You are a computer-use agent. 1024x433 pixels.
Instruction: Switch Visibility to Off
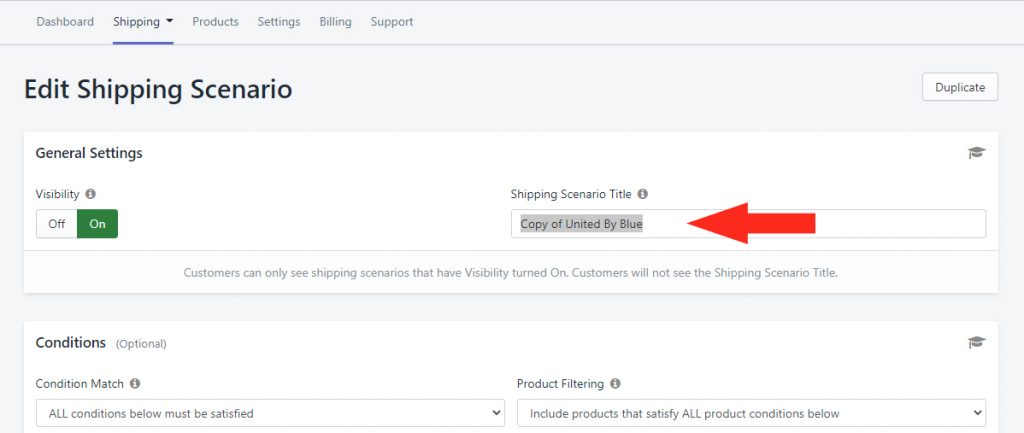point(57,223)
